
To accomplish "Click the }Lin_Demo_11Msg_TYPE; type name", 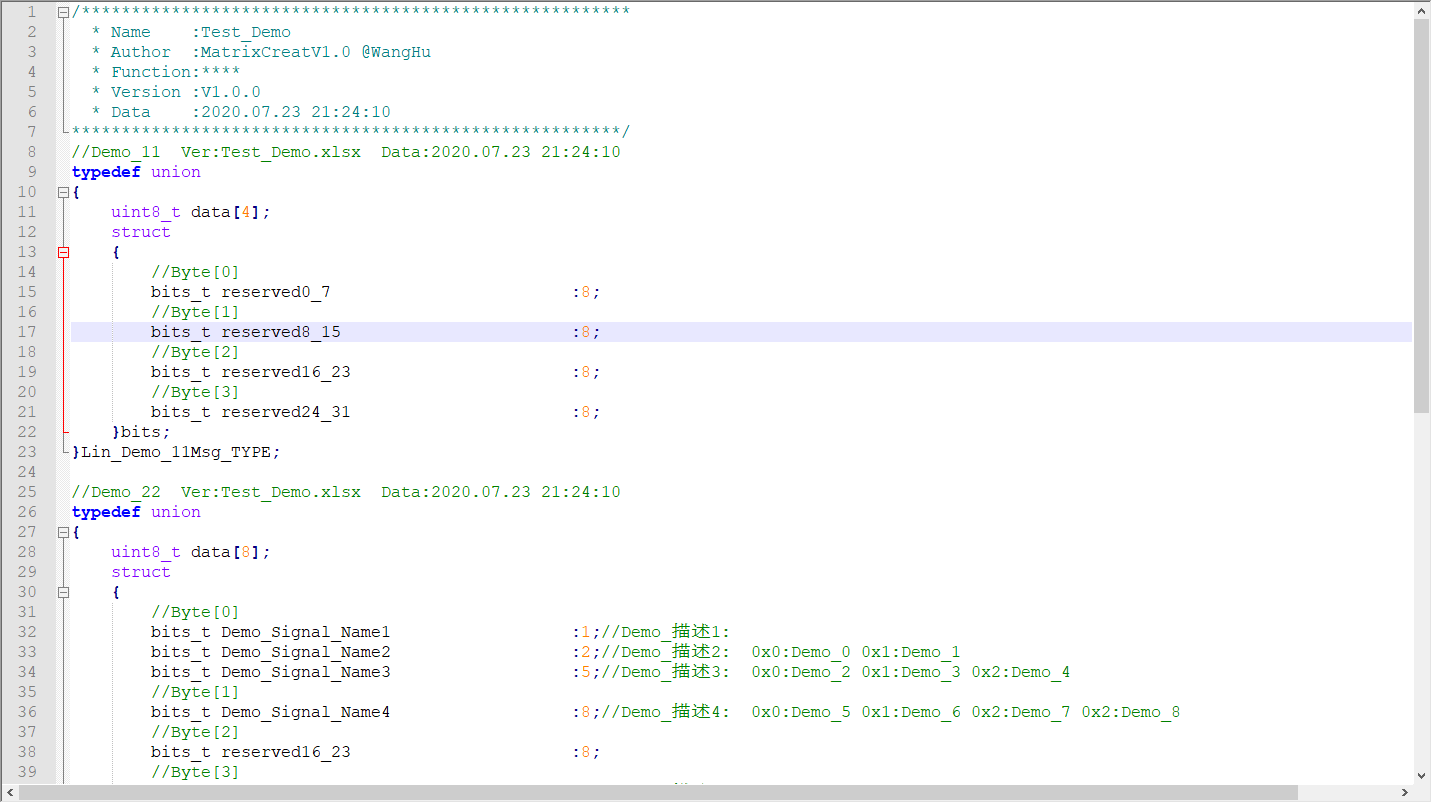I will point(176,452).
